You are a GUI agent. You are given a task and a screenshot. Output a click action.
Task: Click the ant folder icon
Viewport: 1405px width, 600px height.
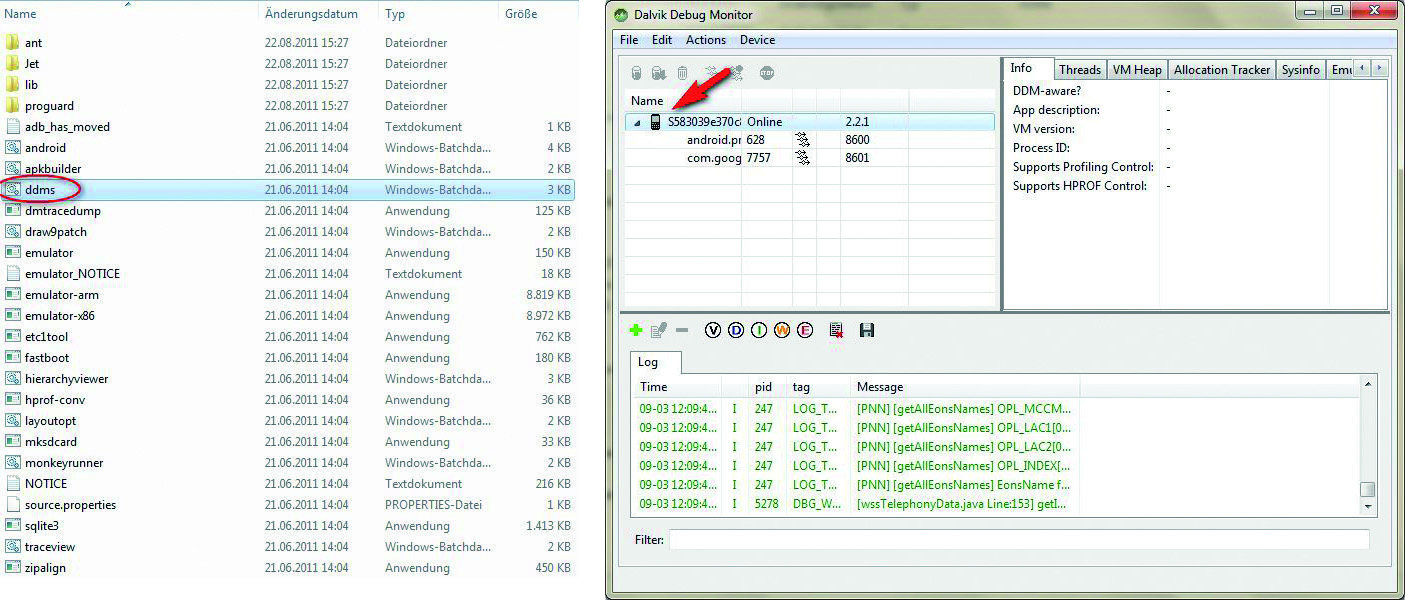pos(12,43)
